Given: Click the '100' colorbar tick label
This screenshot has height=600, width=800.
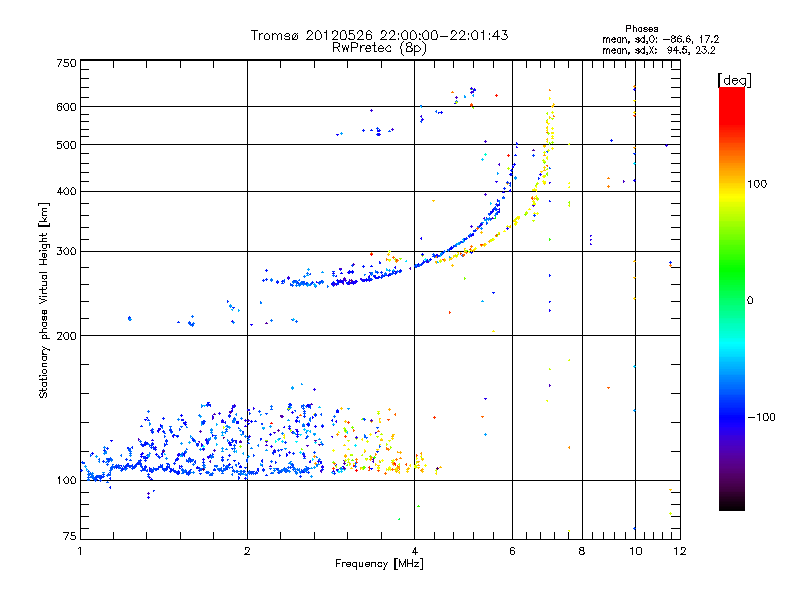Looking at the screenshot, I should point(757,184).
